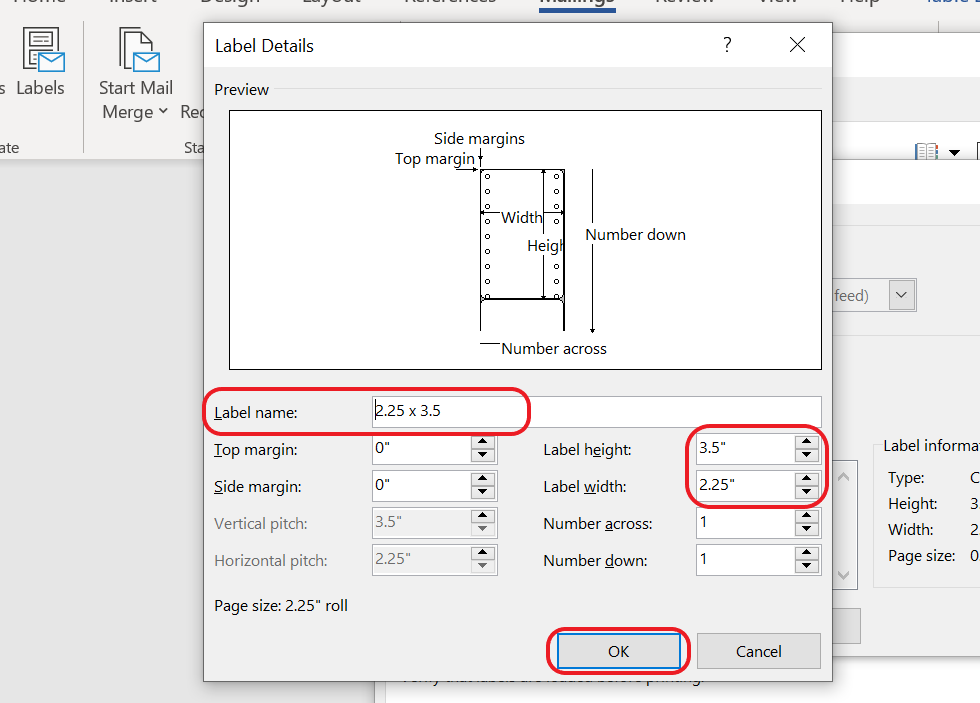Decrease Number down with the down arrow

(x=807, y=567)
